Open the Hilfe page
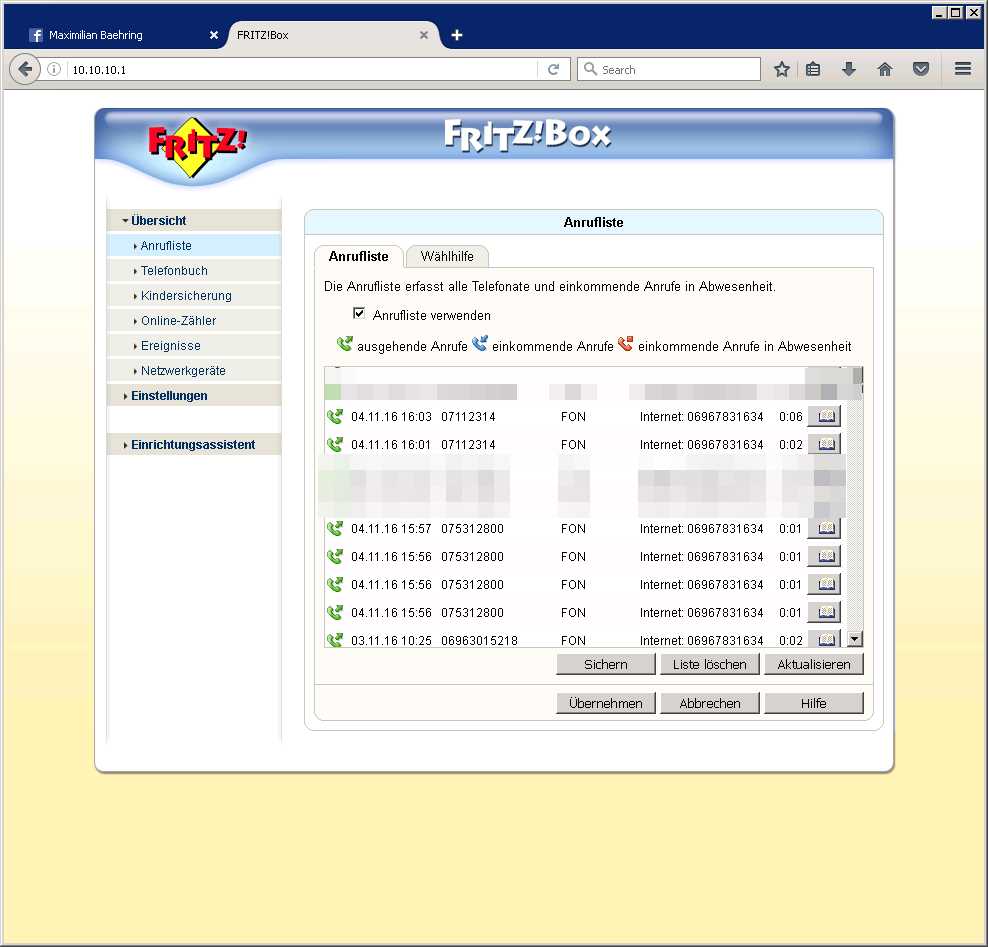This screenshot has width=988, height=947. click(x=813, y=703)
